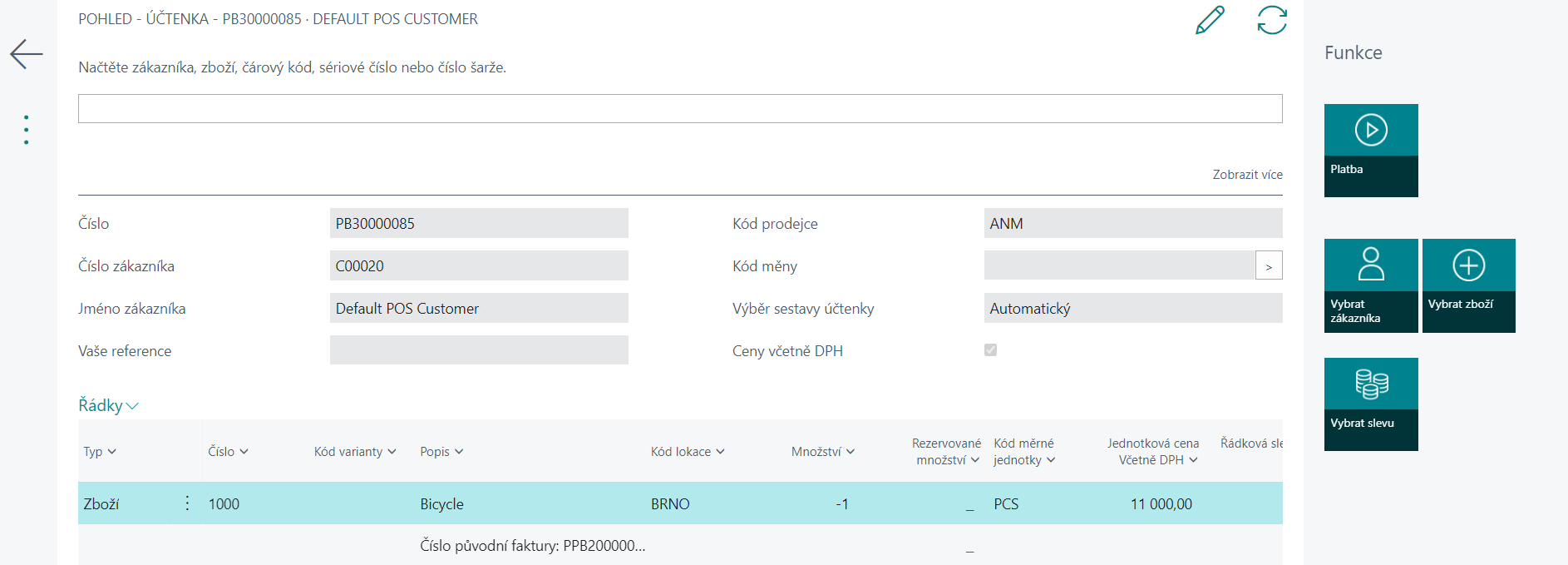This screenshot has height=565, width=1568.
Task: Click the Kód prodejce field ANM
Action: tap(1133, 223)
